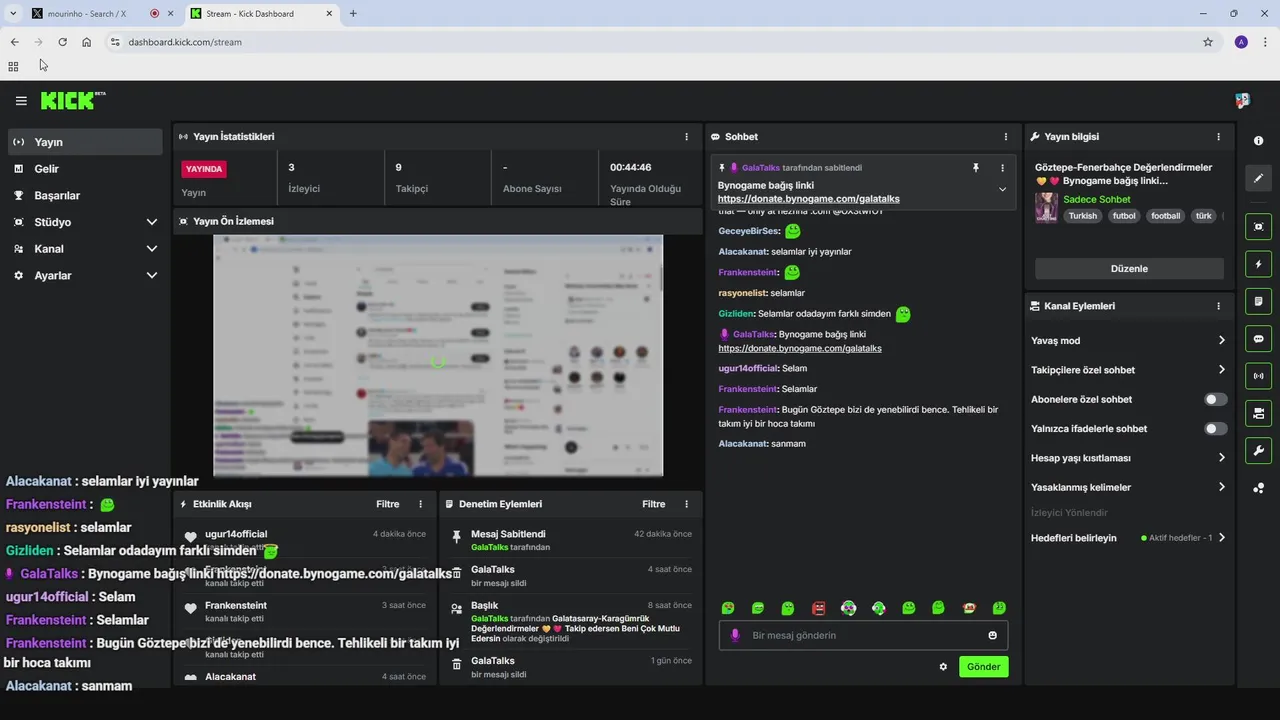Screen dimensions: 1280x720
Task: Open the GalaTalks chat message donate link
Action: click(800, 348)
